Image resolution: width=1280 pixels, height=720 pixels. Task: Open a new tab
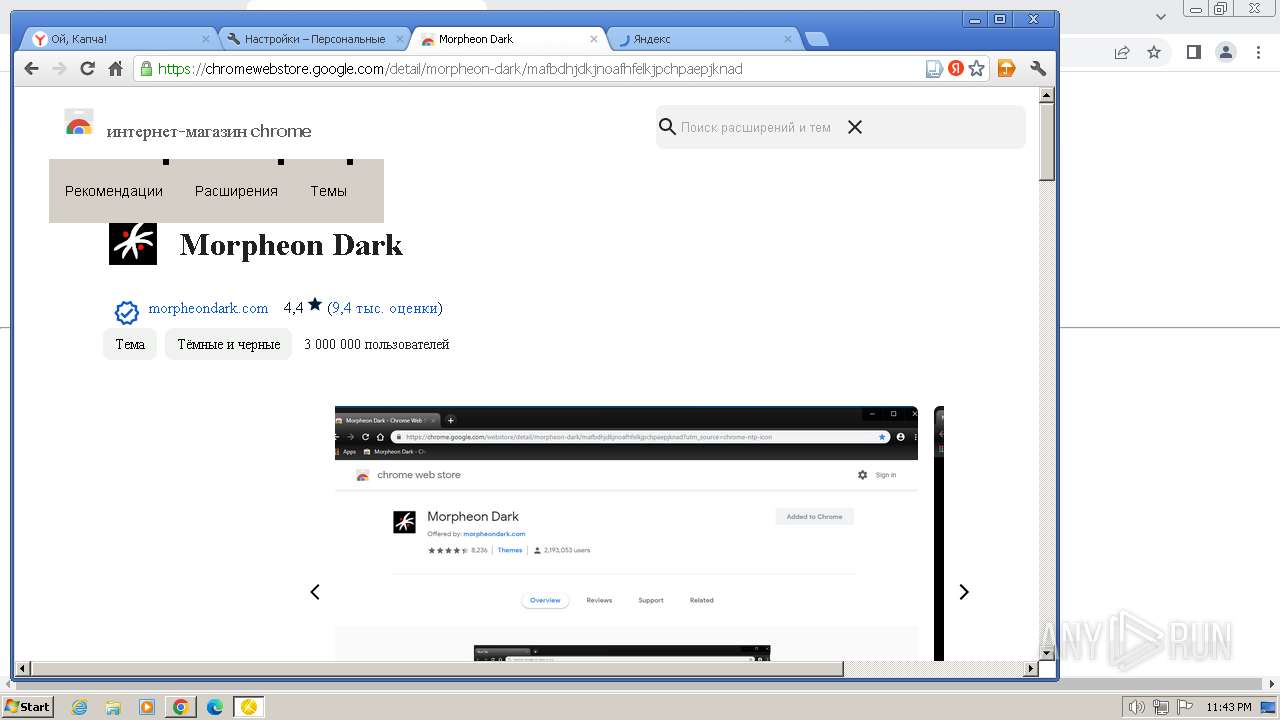coord(816,39)
